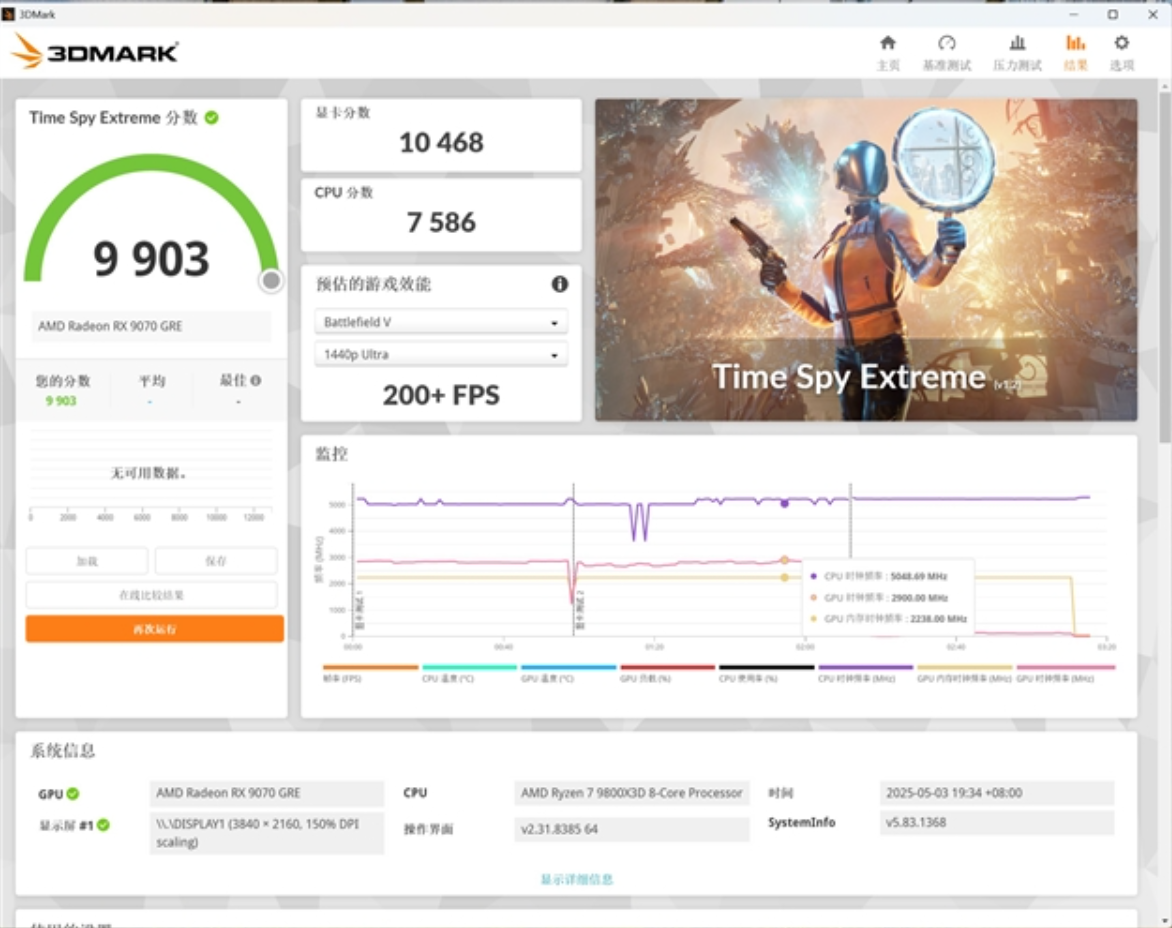Click the CPU 分数 value 7 586
The height and width of the screenshot is (928, 1172).
[x=441, y=222]
